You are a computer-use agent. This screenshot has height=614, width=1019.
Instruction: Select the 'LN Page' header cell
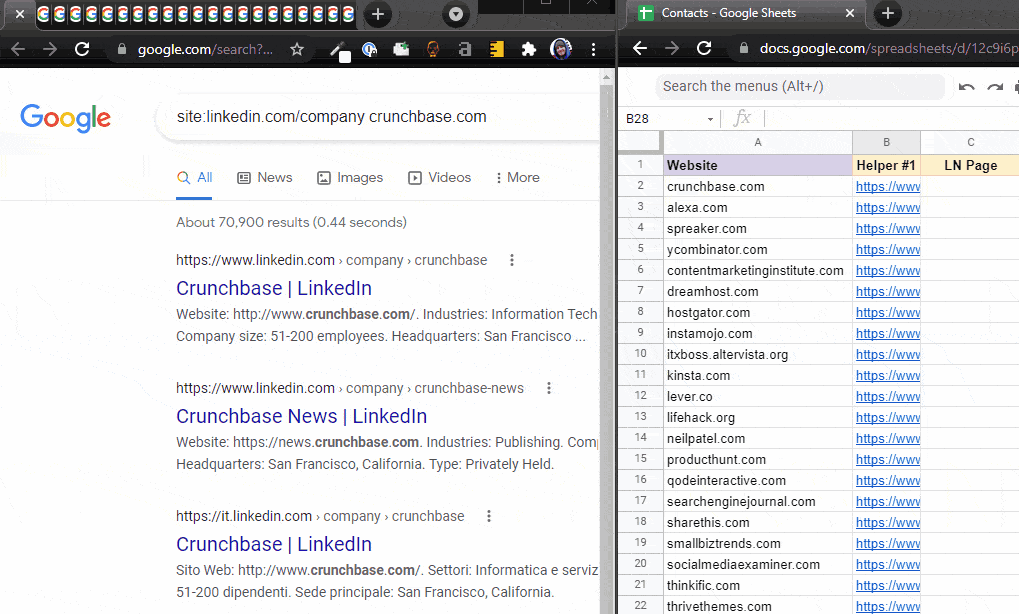(x=970, y=165)
